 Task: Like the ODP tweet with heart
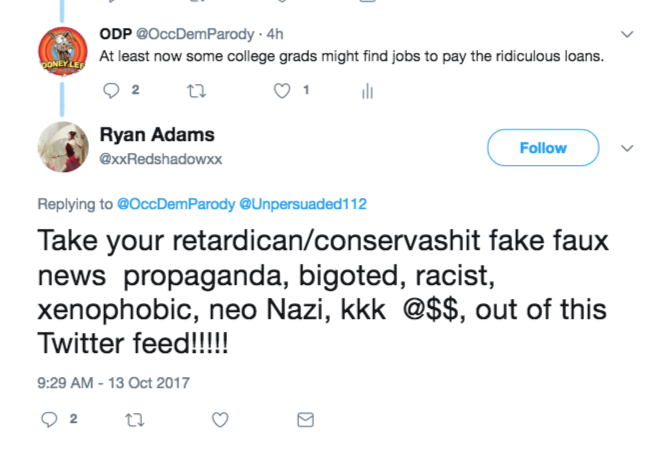(x=283, y=91)
